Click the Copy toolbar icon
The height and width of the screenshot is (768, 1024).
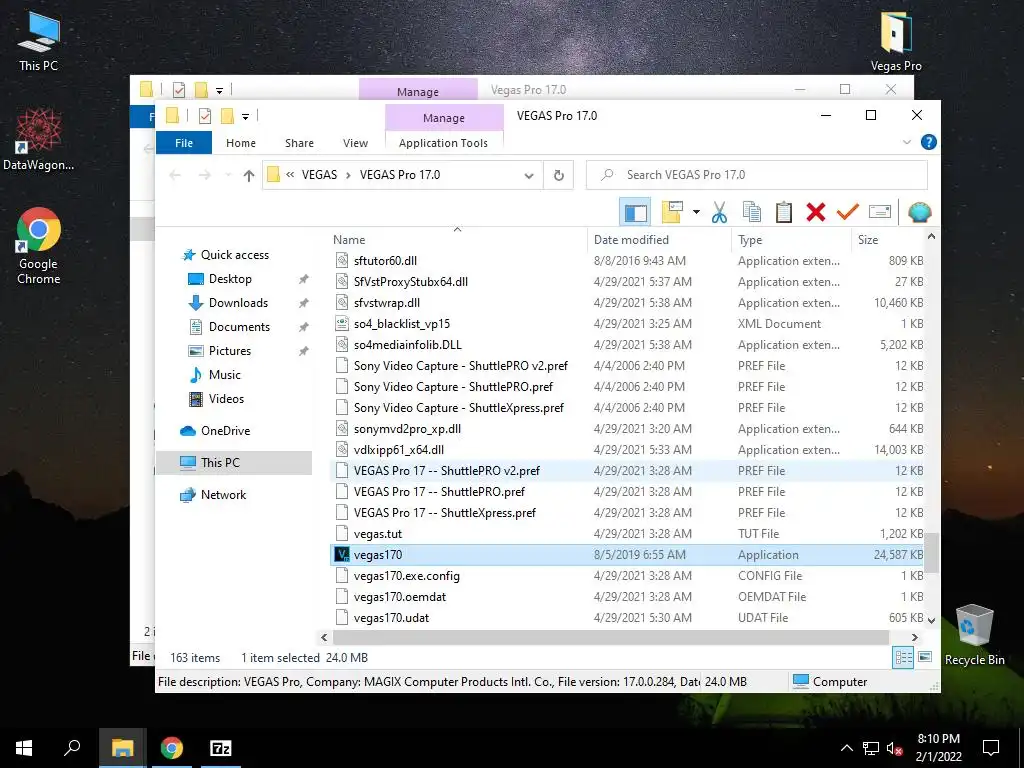[x=752, y=212]
